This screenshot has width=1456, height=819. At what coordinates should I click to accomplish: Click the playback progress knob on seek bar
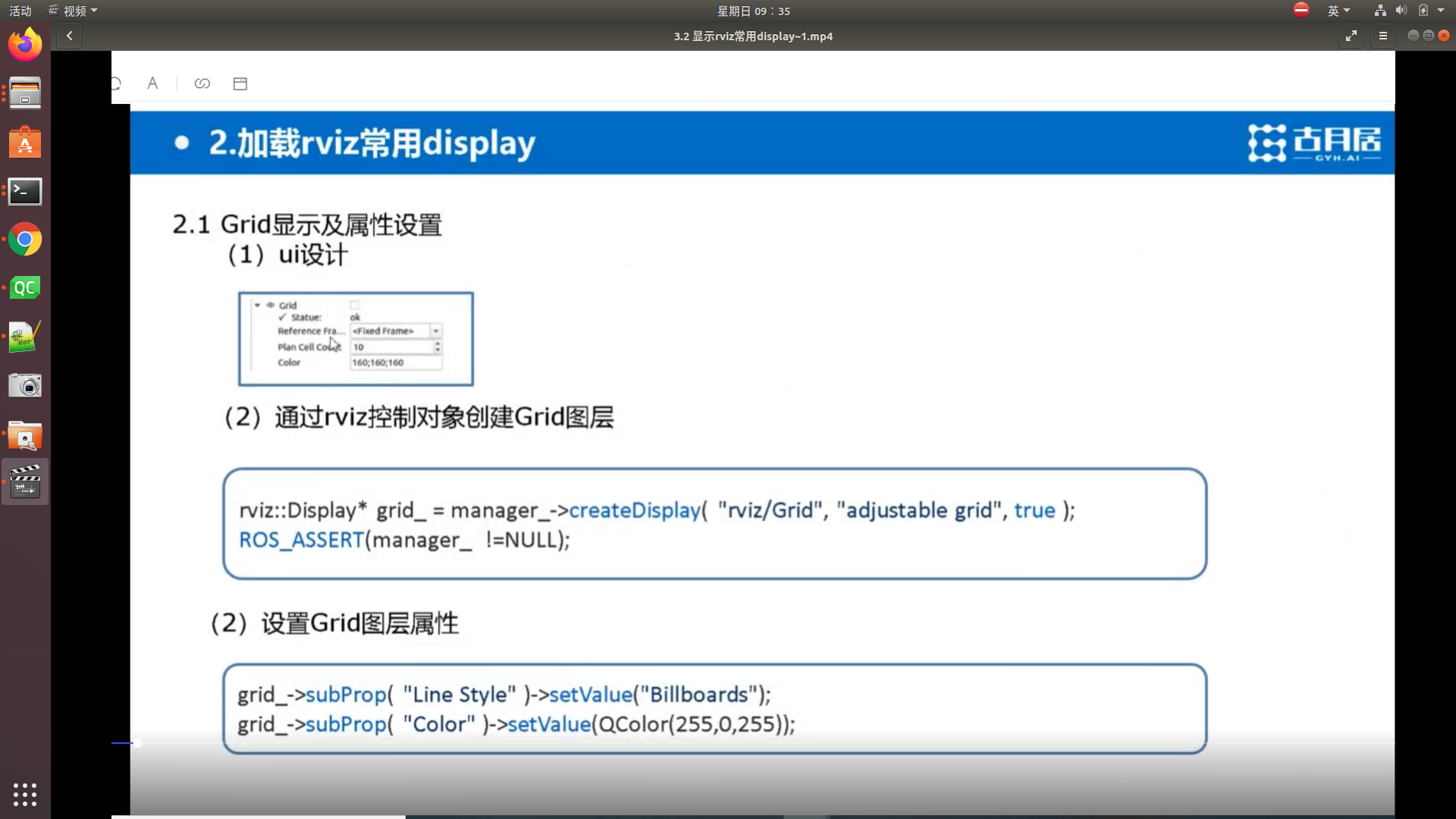point(136,743)
